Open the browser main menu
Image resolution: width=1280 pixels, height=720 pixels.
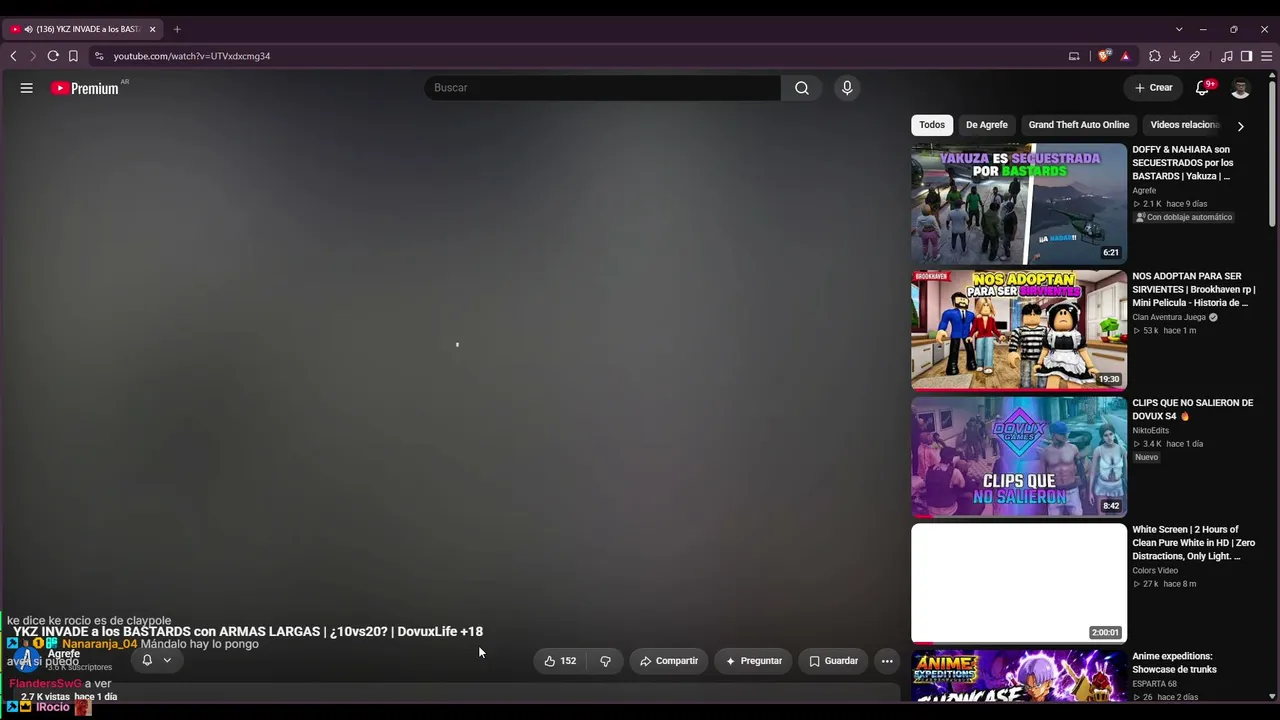point(1266,56)
